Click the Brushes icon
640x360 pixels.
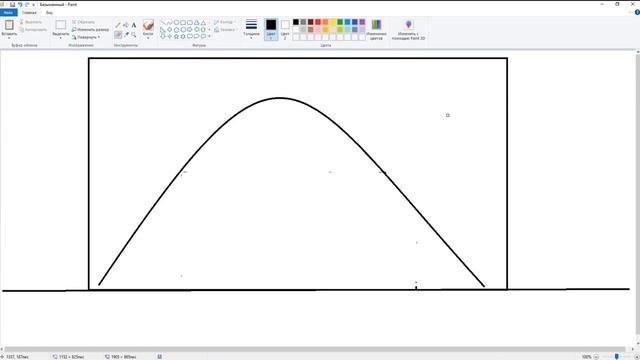(148, 25)
